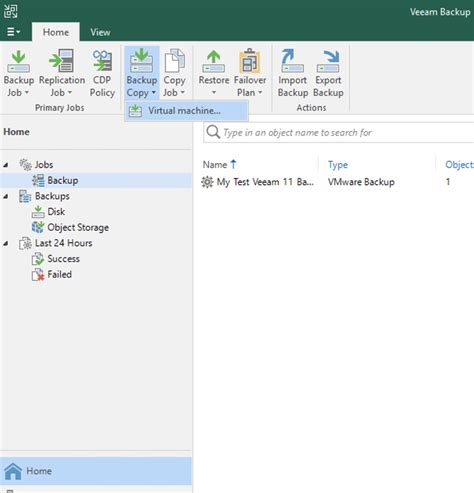Click the Success status icon in tree
This screenshot has width=474, height=493.
[x=38, y=259]
